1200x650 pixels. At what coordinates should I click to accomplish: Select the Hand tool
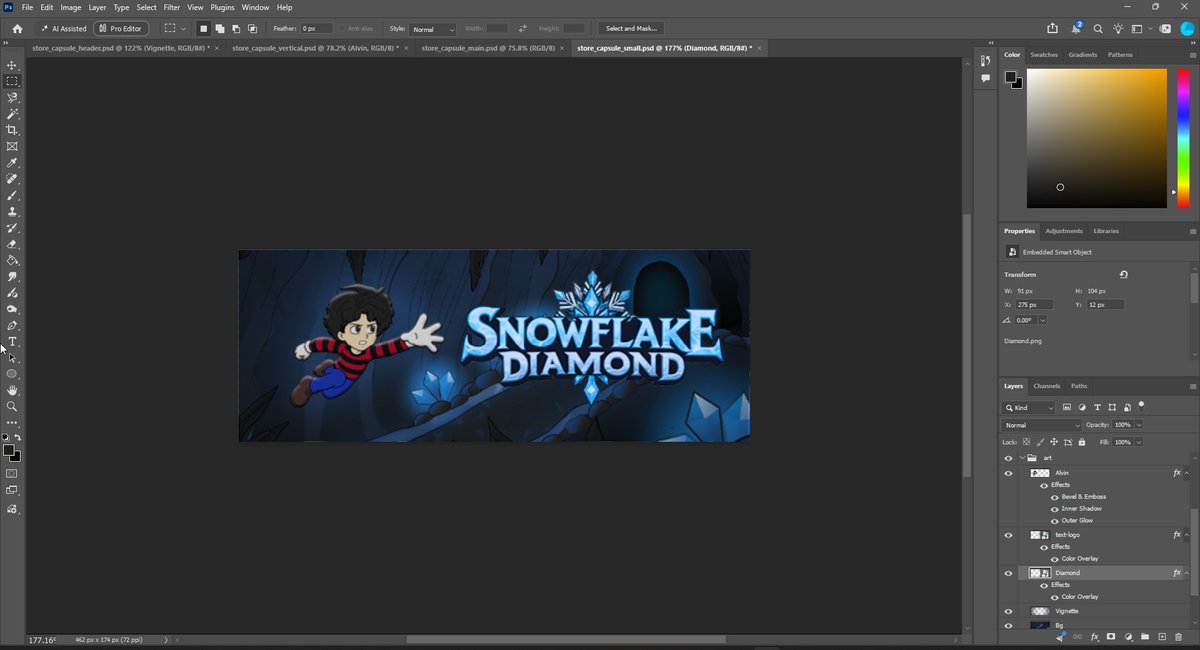(12, 390)
